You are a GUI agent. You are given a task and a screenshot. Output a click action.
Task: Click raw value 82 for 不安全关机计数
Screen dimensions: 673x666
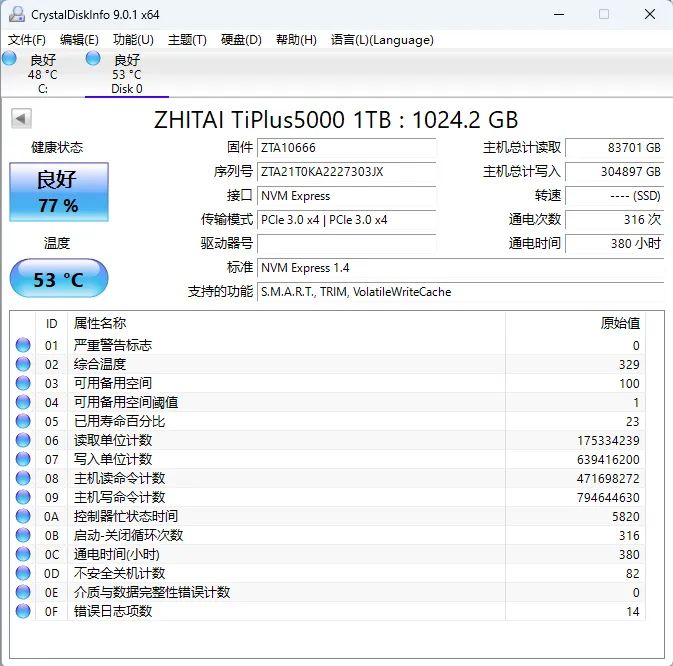tap(633, 573)
